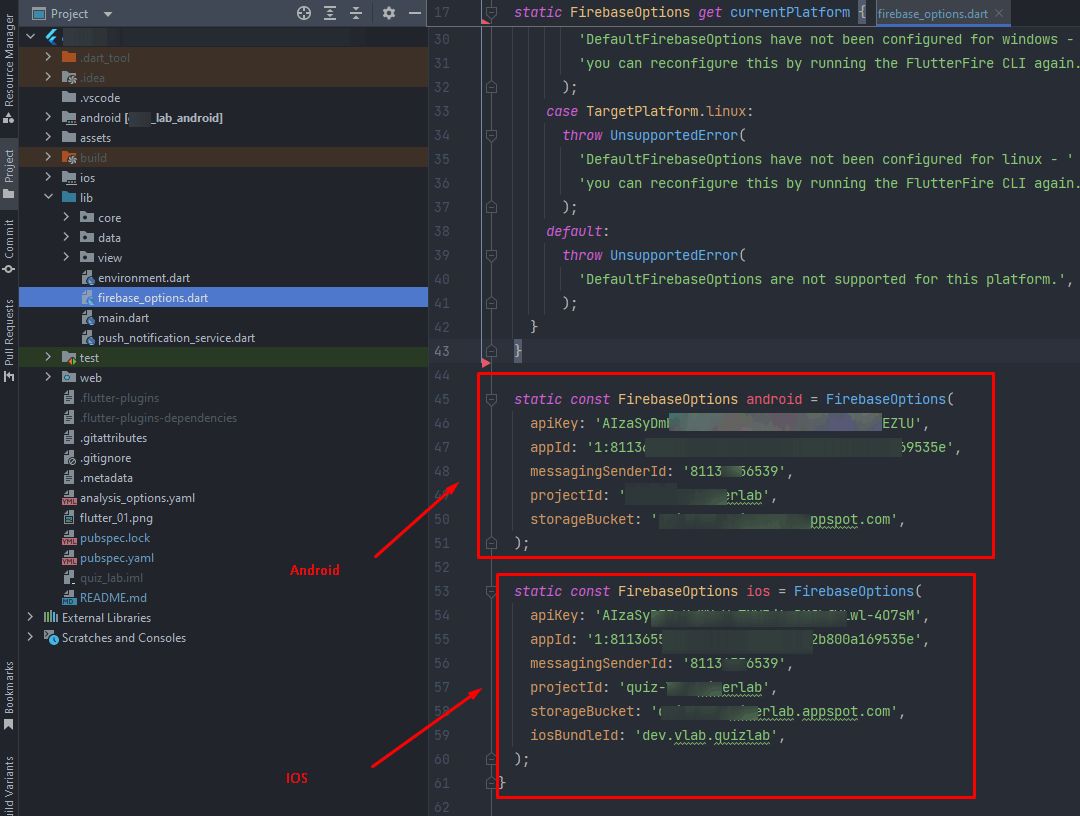The image size is (1080, 816).
Task: Close the firebase_options.dart editor tab
Action: tap(998, 13)
